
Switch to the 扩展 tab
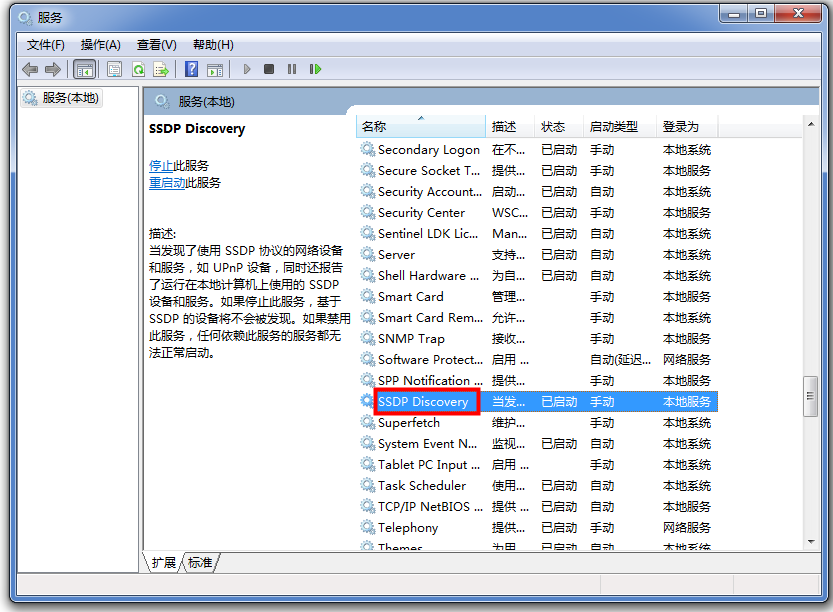(x=164, y=563)
